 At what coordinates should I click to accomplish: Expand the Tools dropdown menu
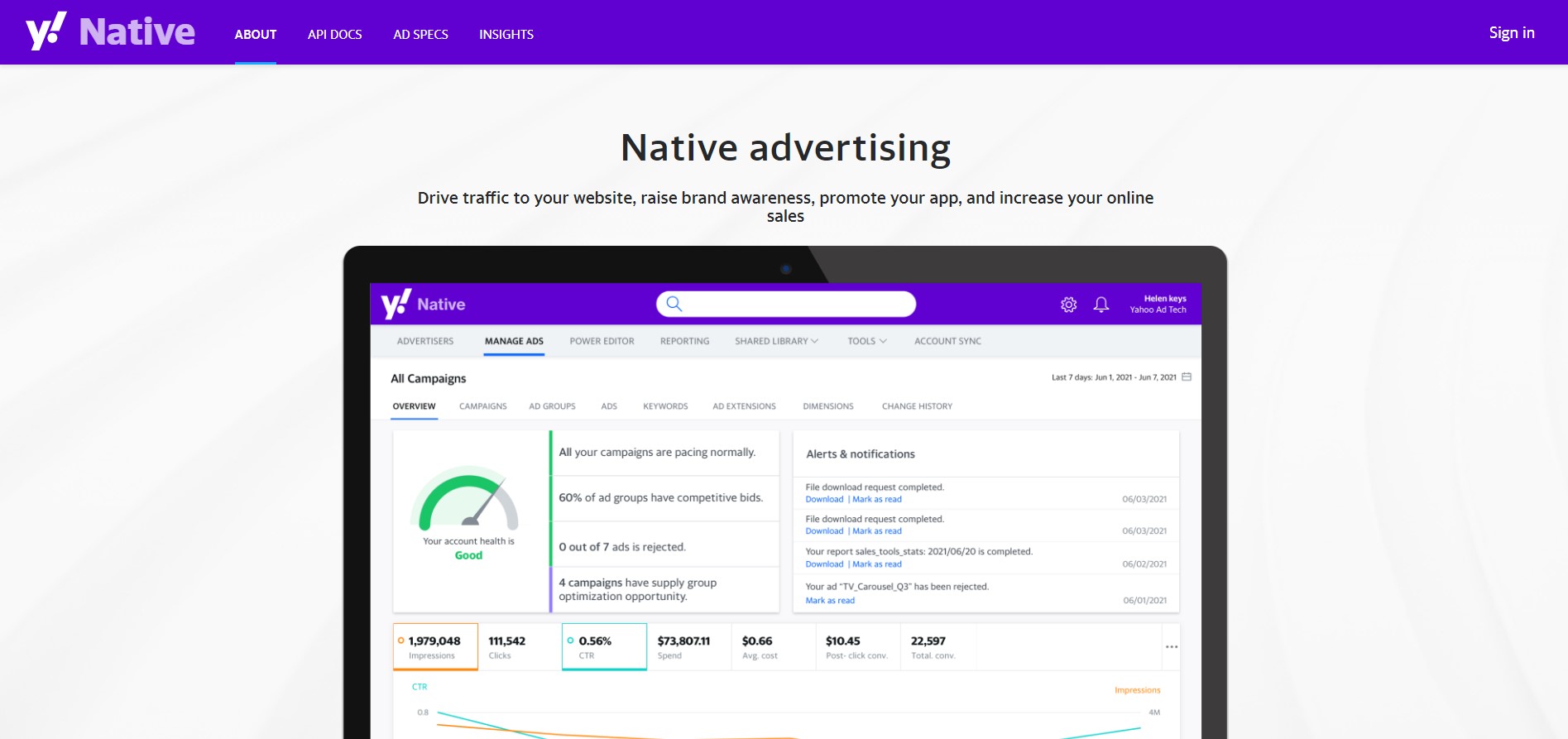click(866, 341)
